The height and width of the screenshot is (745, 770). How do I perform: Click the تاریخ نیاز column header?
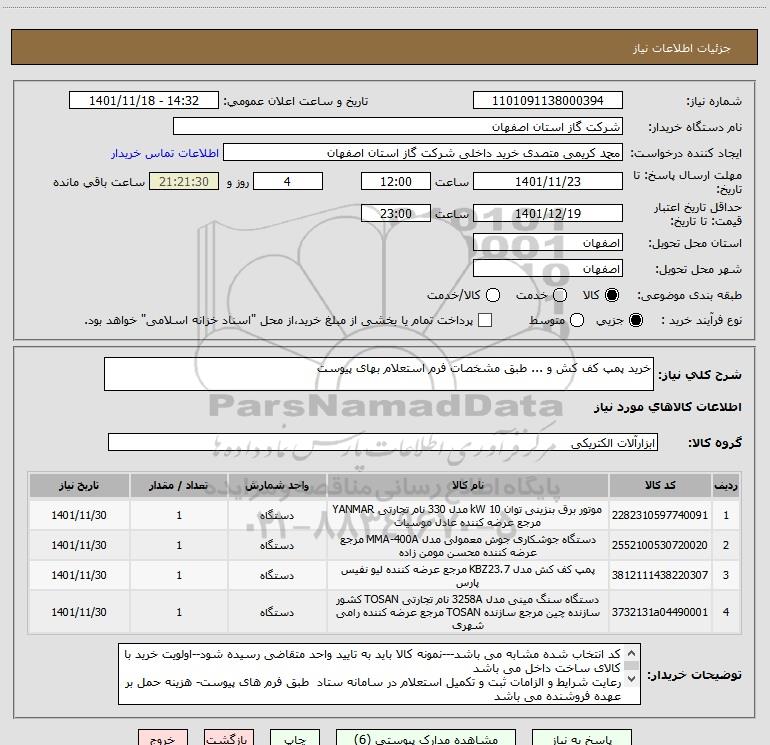tap(79, 485)
